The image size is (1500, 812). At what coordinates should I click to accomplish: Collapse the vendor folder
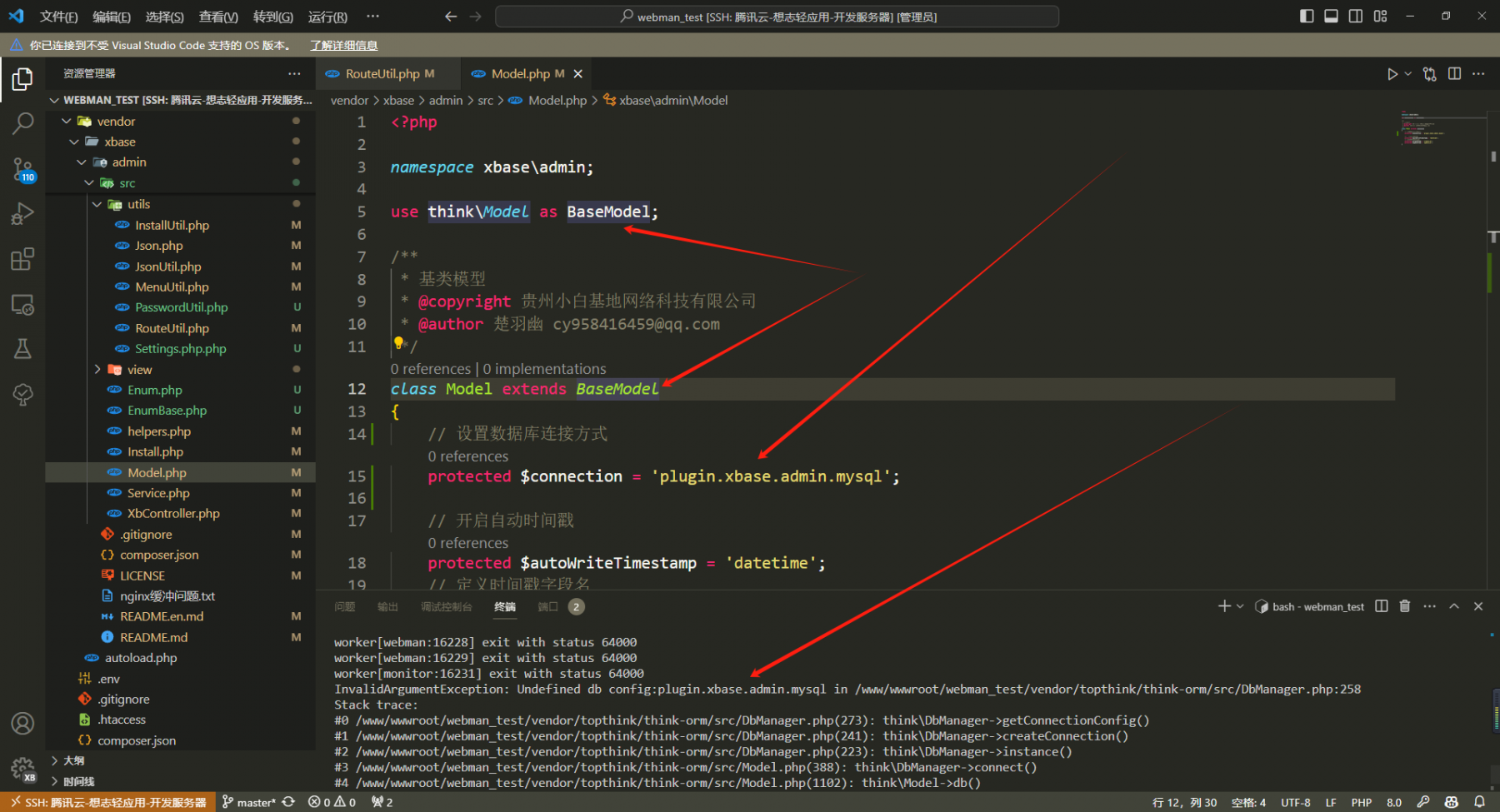point(67,122)
